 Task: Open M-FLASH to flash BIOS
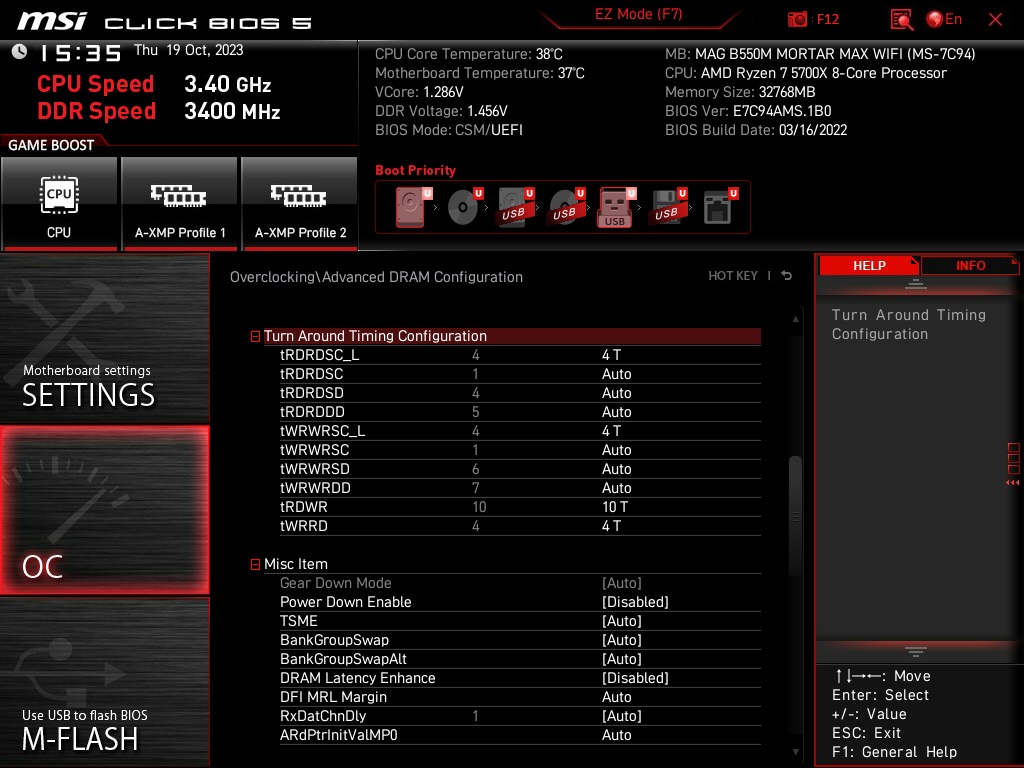104,682
